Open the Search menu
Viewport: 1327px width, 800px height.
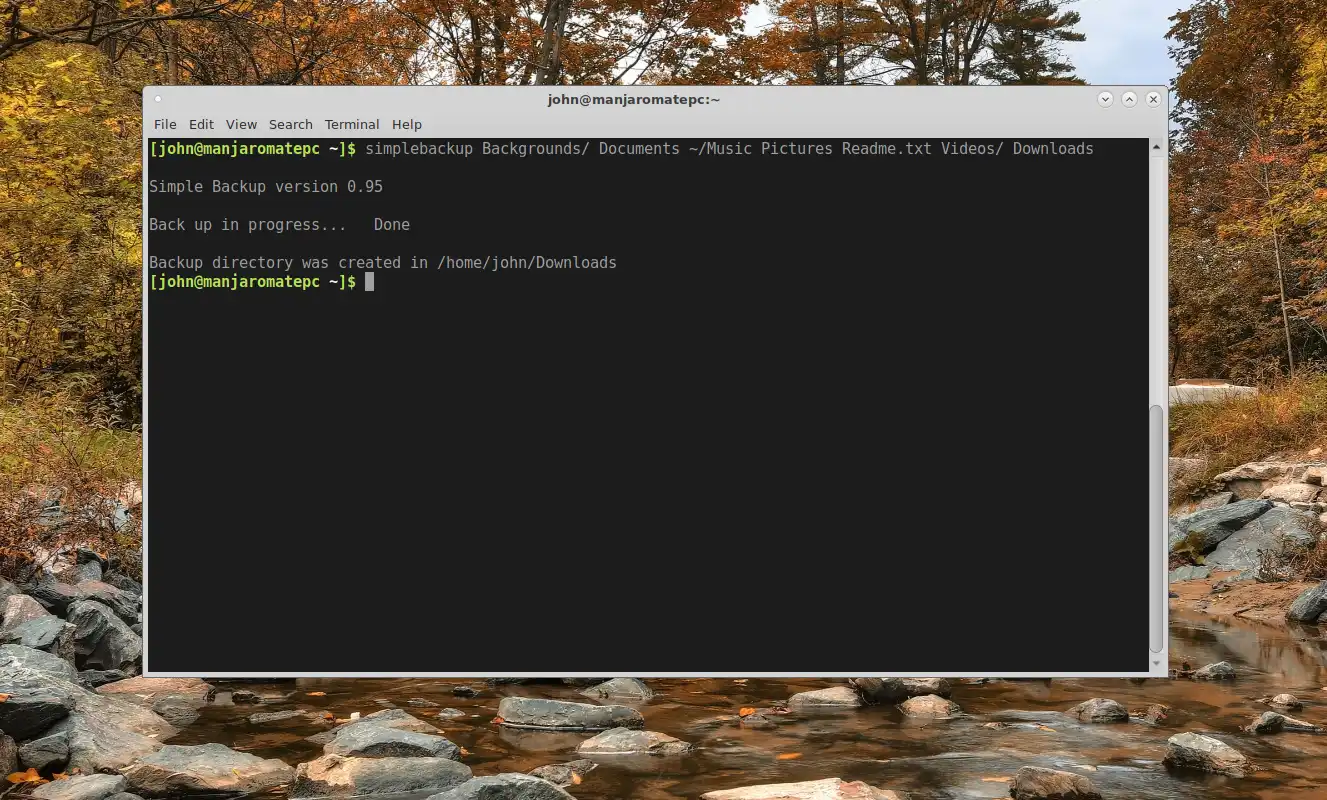pyautogui.click(x=290, y=124)
